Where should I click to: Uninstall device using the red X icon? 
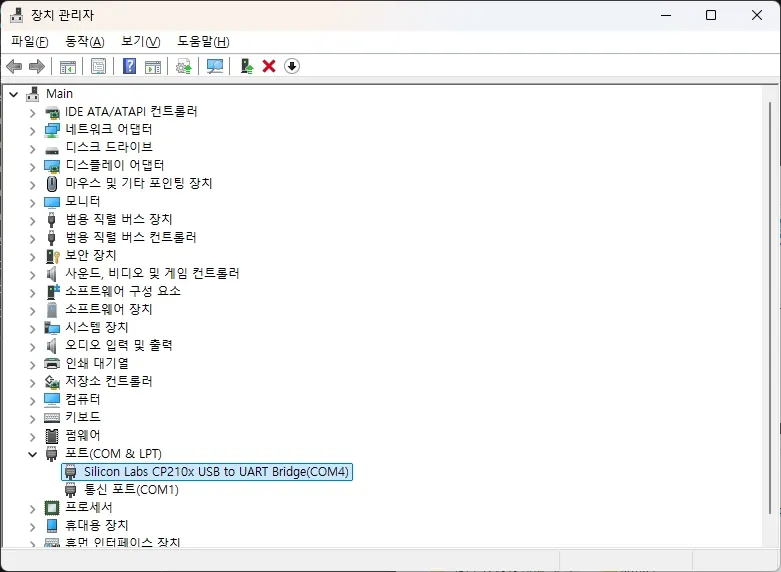coord(269,66)
